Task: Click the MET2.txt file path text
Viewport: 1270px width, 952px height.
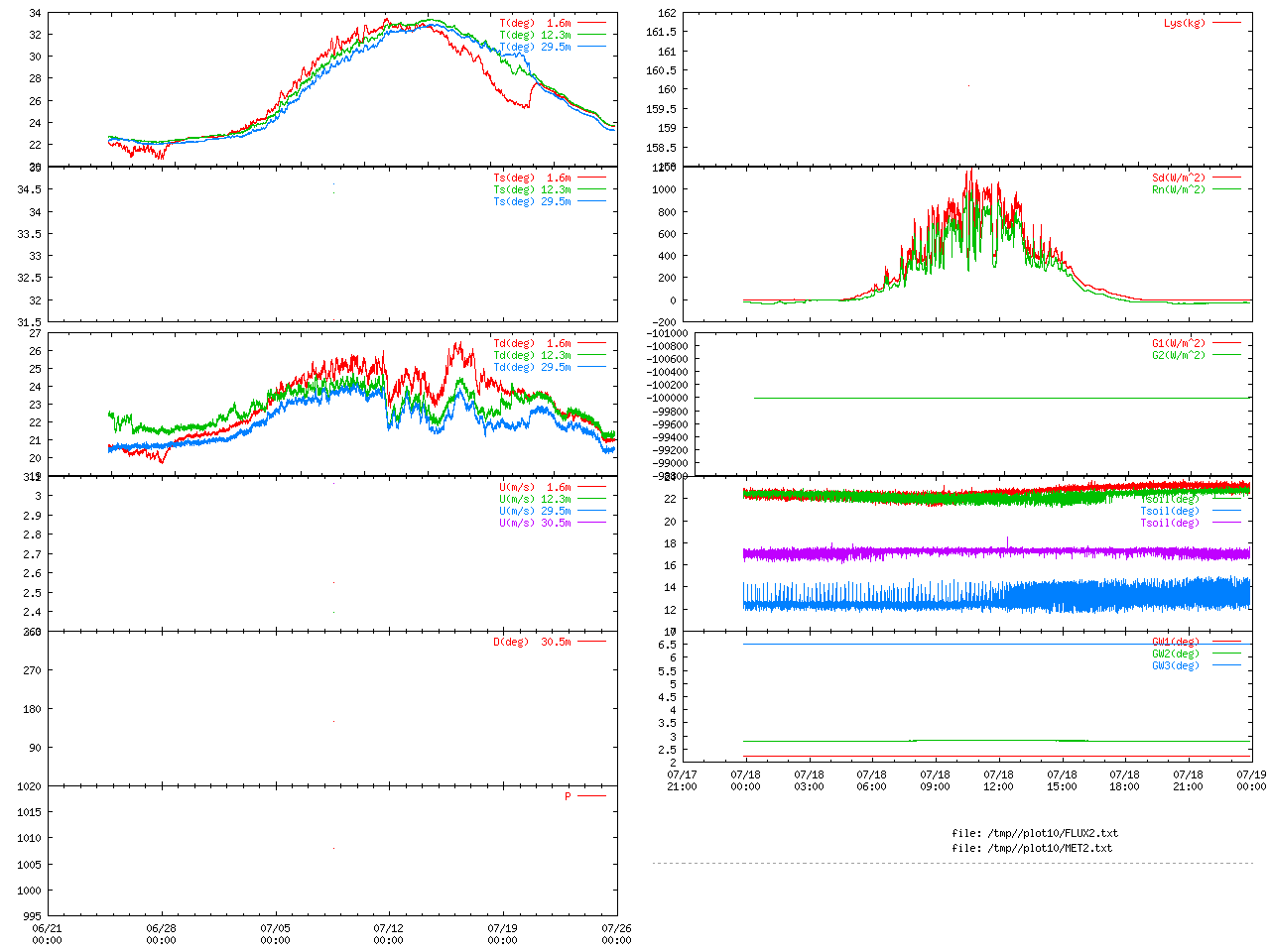Action: (1032, 848)
